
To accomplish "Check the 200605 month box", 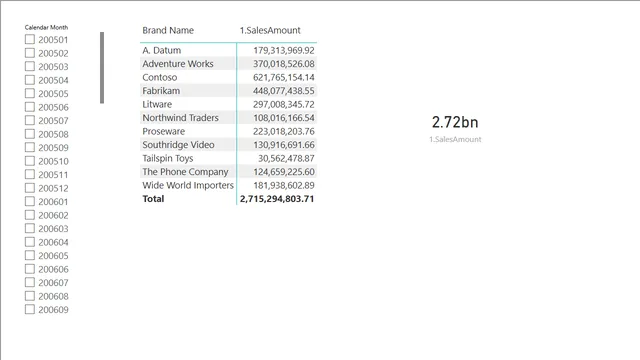I will (x=30, y=255).
